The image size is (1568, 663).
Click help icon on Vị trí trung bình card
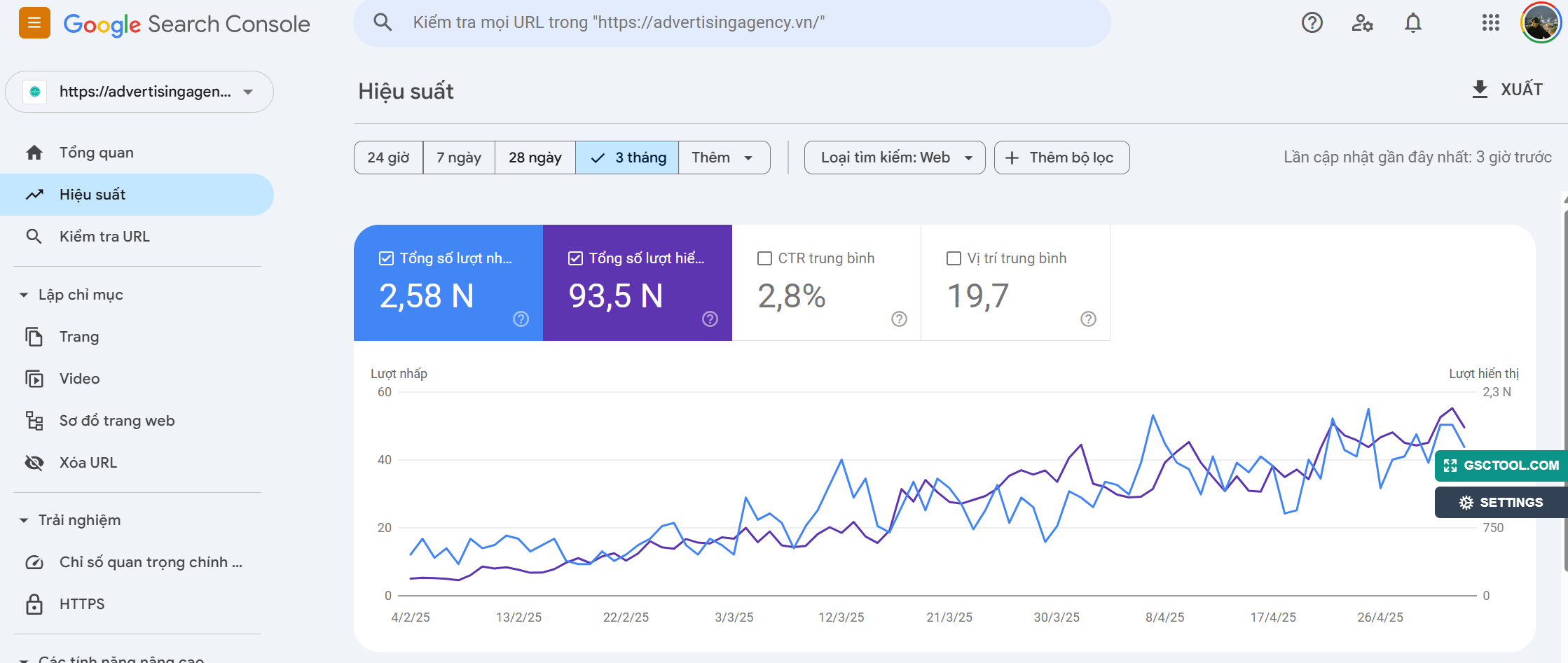point(1088,319)
